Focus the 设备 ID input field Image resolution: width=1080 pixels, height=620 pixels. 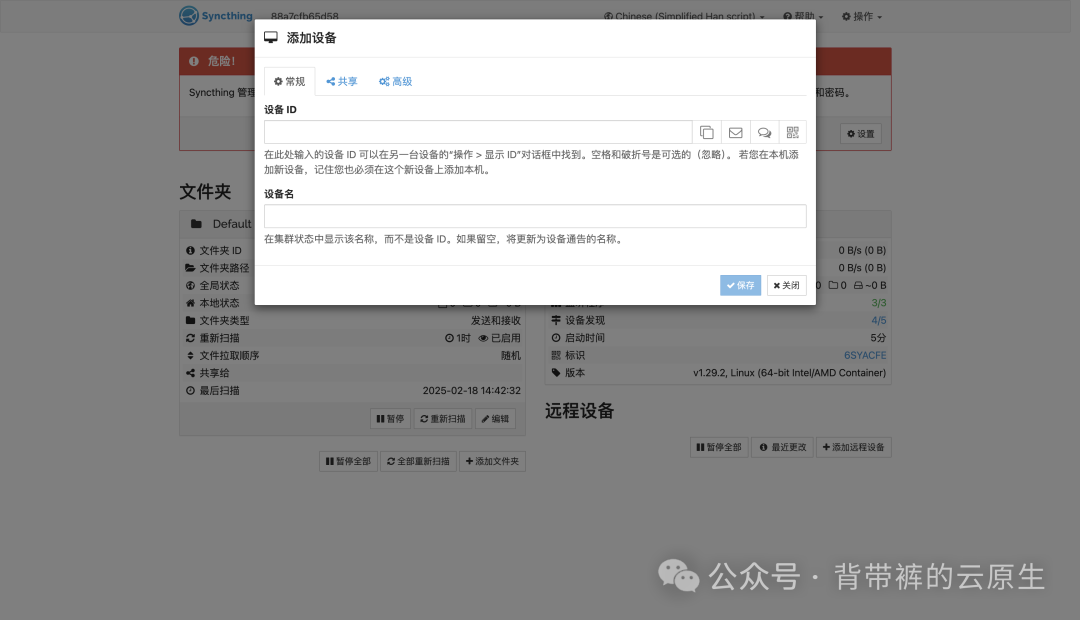point(478,132)
